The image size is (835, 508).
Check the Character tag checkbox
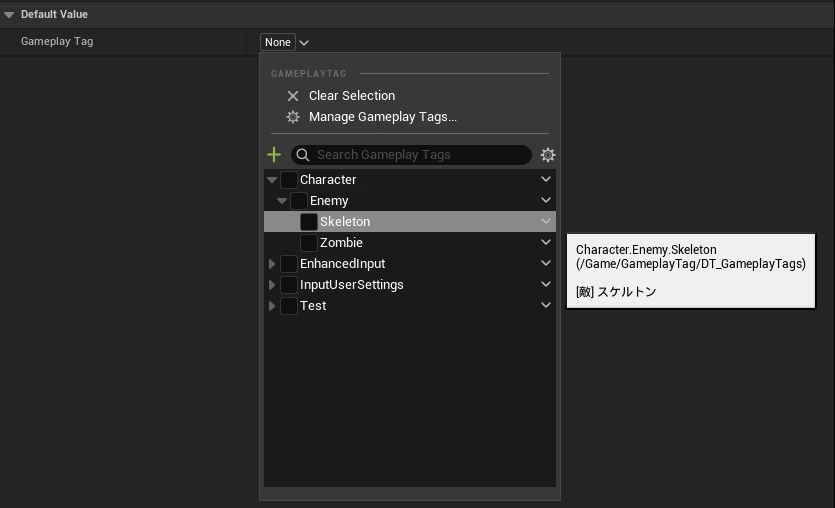click(x=289, y=180)
